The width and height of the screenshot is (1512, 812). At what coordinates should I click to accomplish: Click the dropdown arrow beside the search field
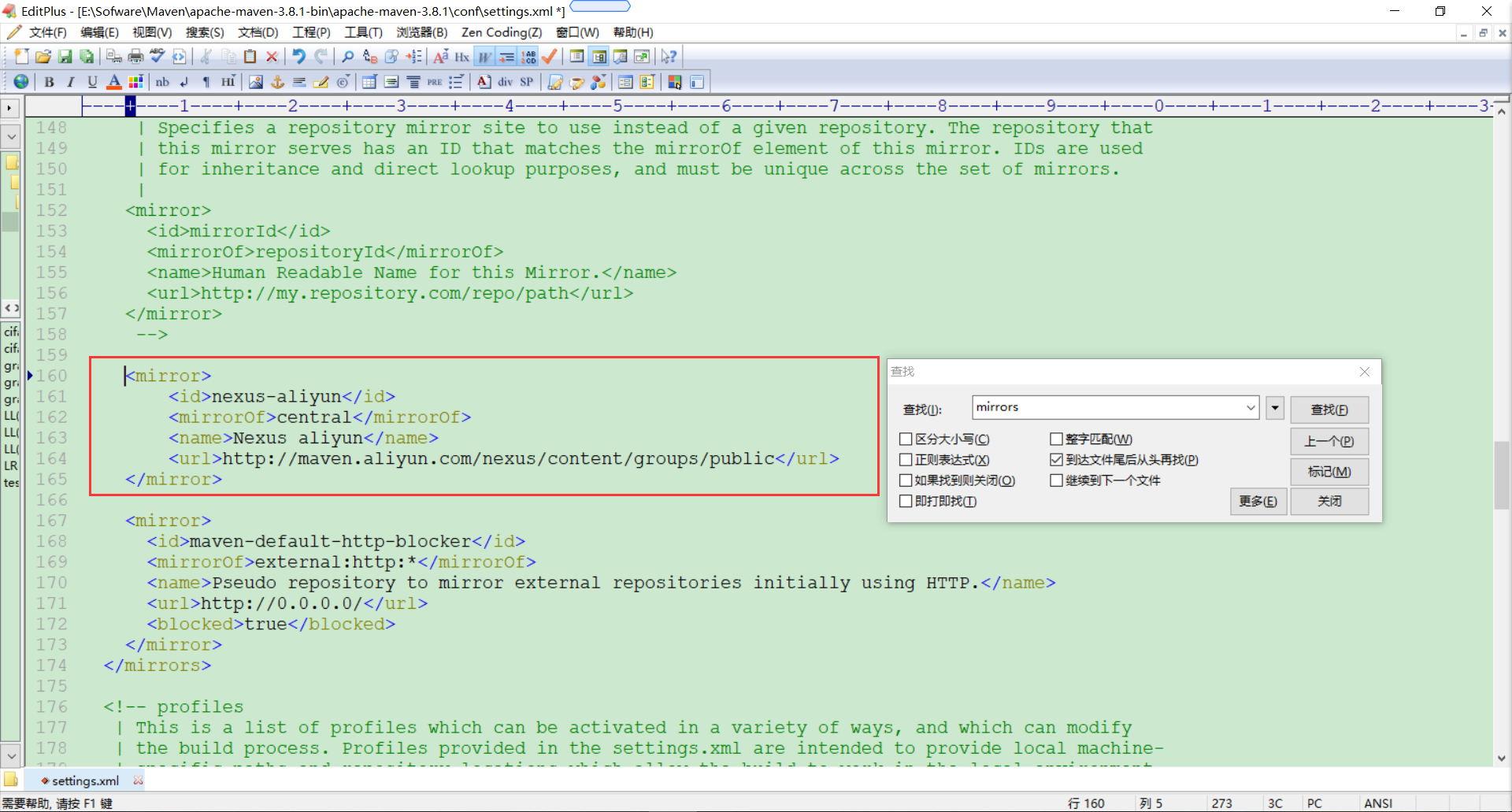(x=1274, y=407)
